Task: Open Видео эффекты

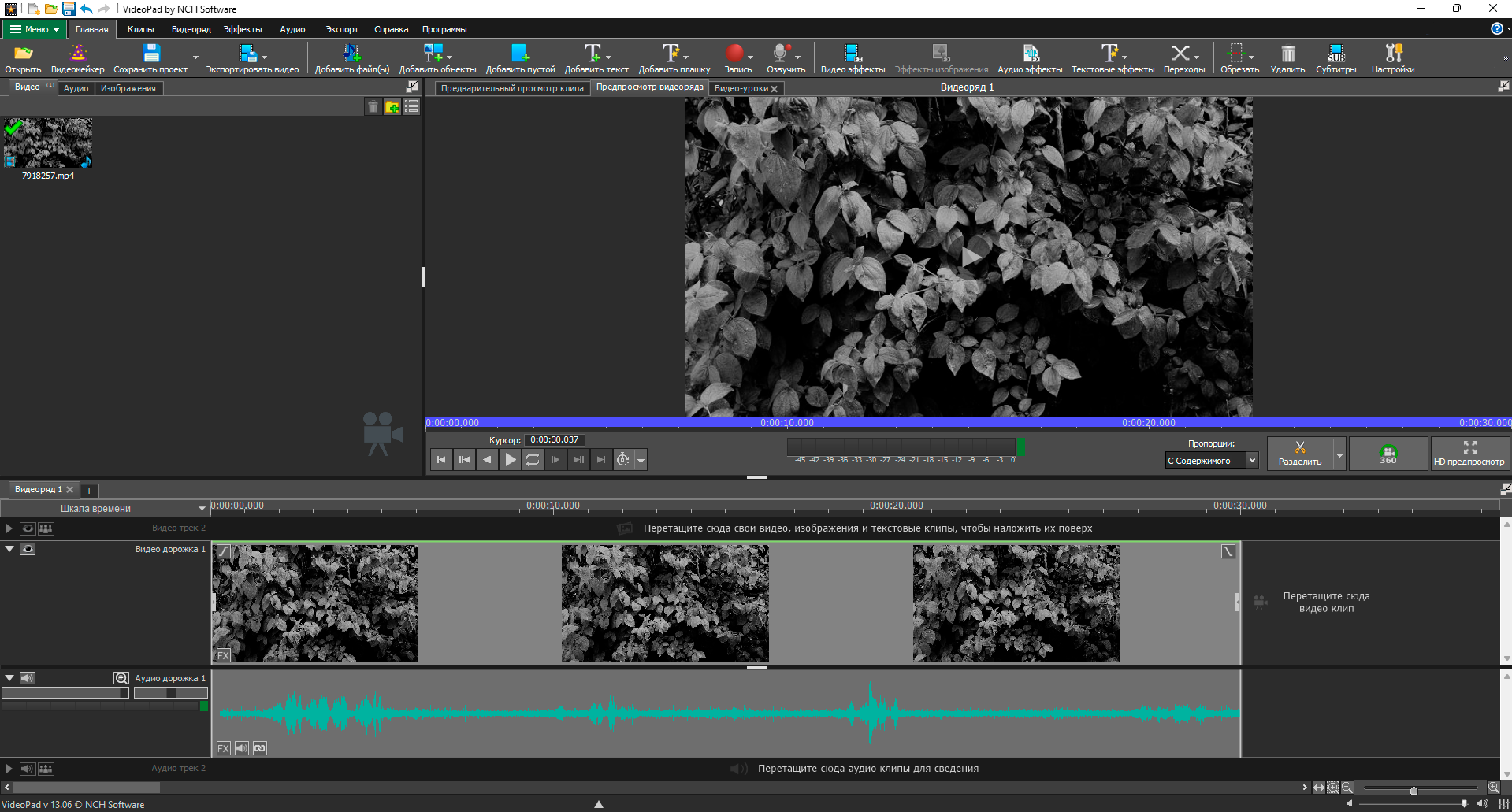Action: point(853,58)
